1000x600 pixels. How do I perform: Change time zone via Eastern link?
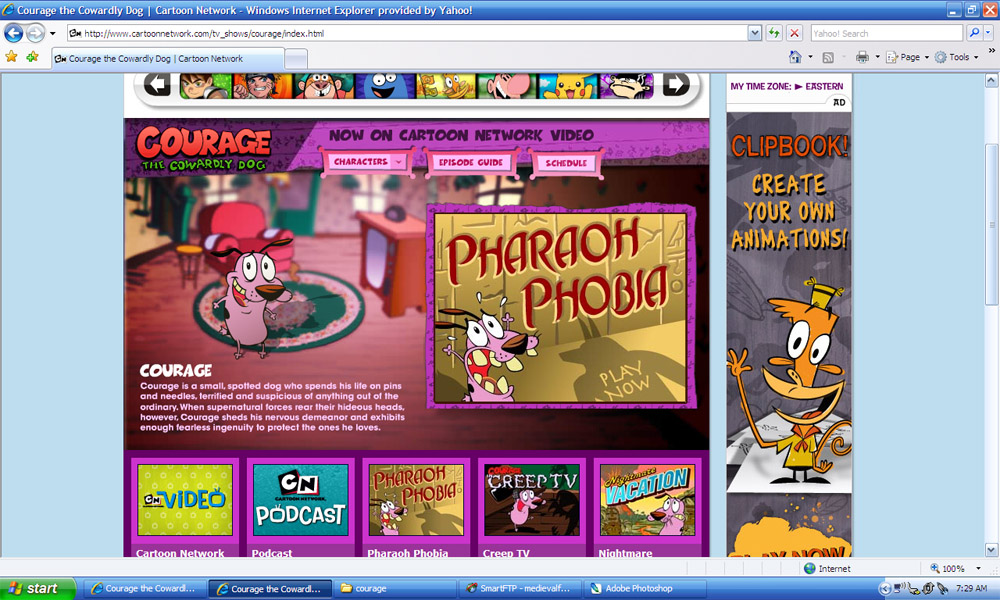coord(824,86)
